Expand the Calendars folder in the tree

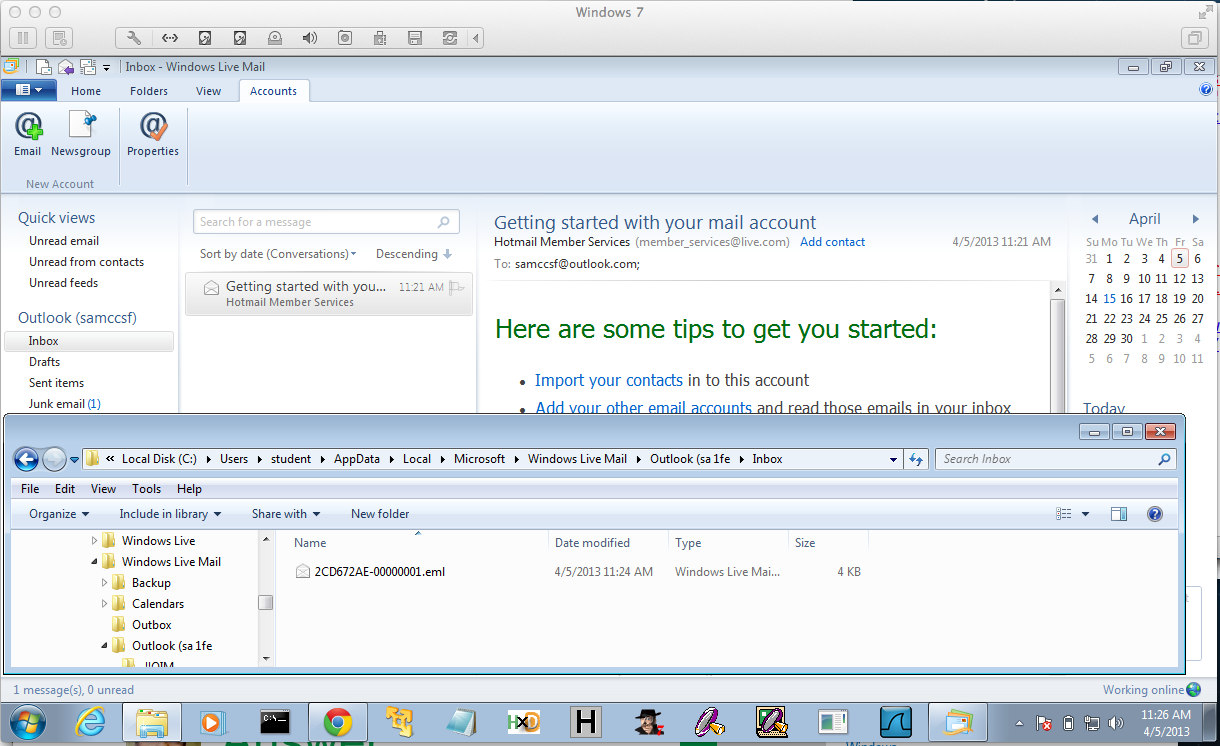(x=105, y=603)
